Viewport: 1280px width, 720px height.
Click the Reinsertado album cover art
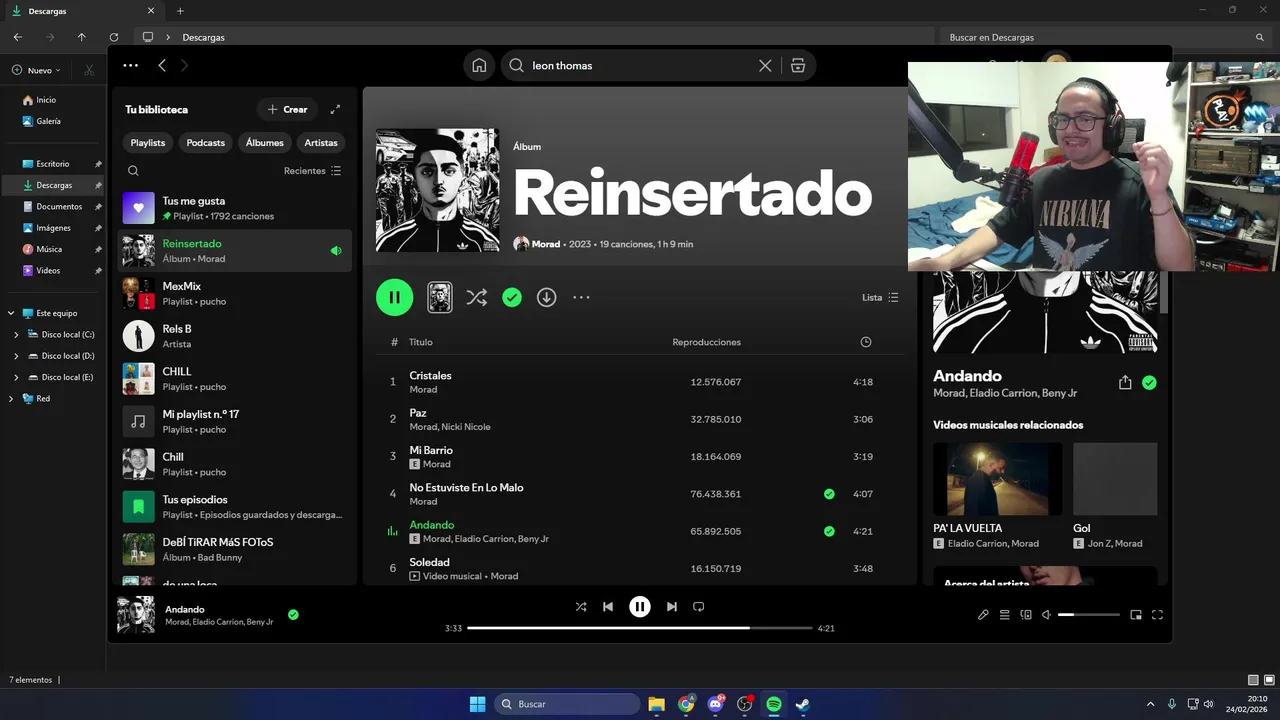(x=437, y=190)
